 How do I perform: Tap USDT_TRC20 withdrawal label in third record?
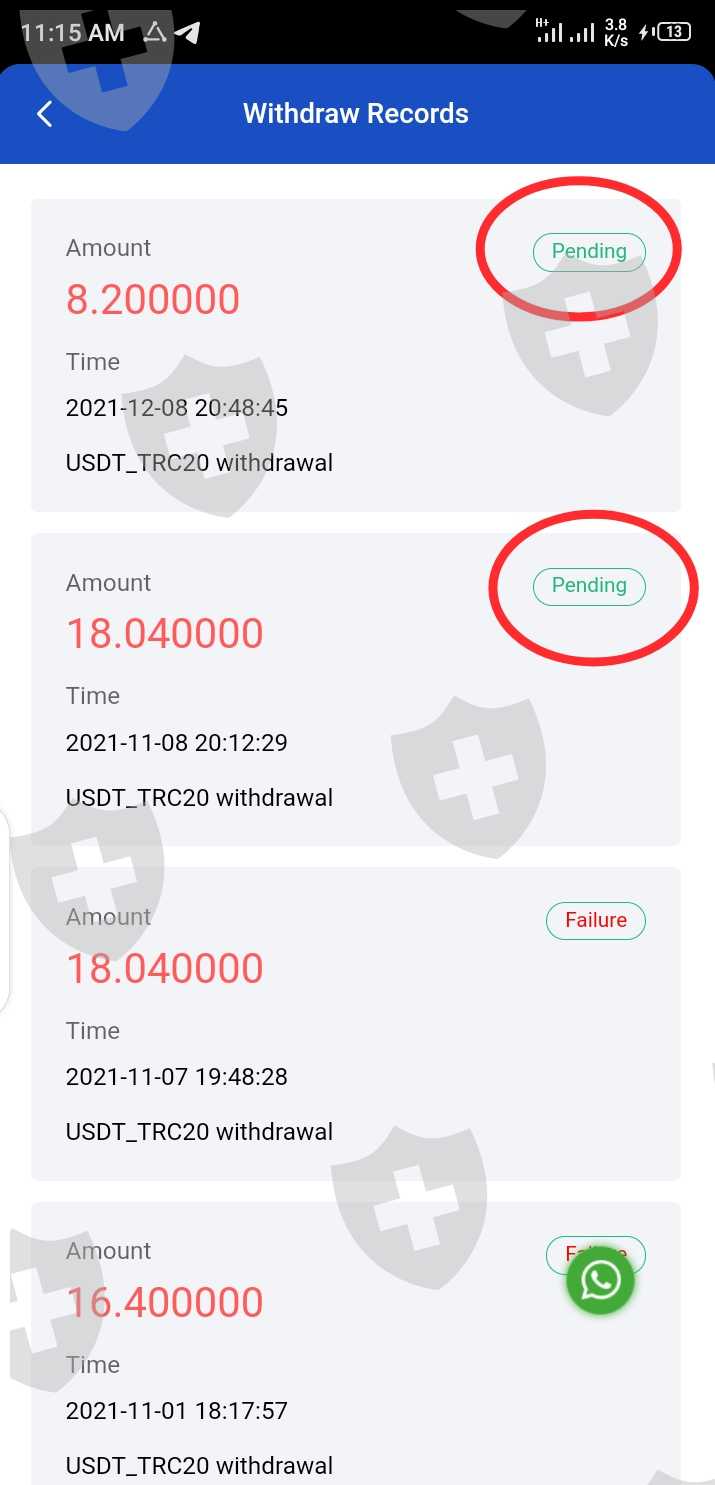tap(199, 1132)
